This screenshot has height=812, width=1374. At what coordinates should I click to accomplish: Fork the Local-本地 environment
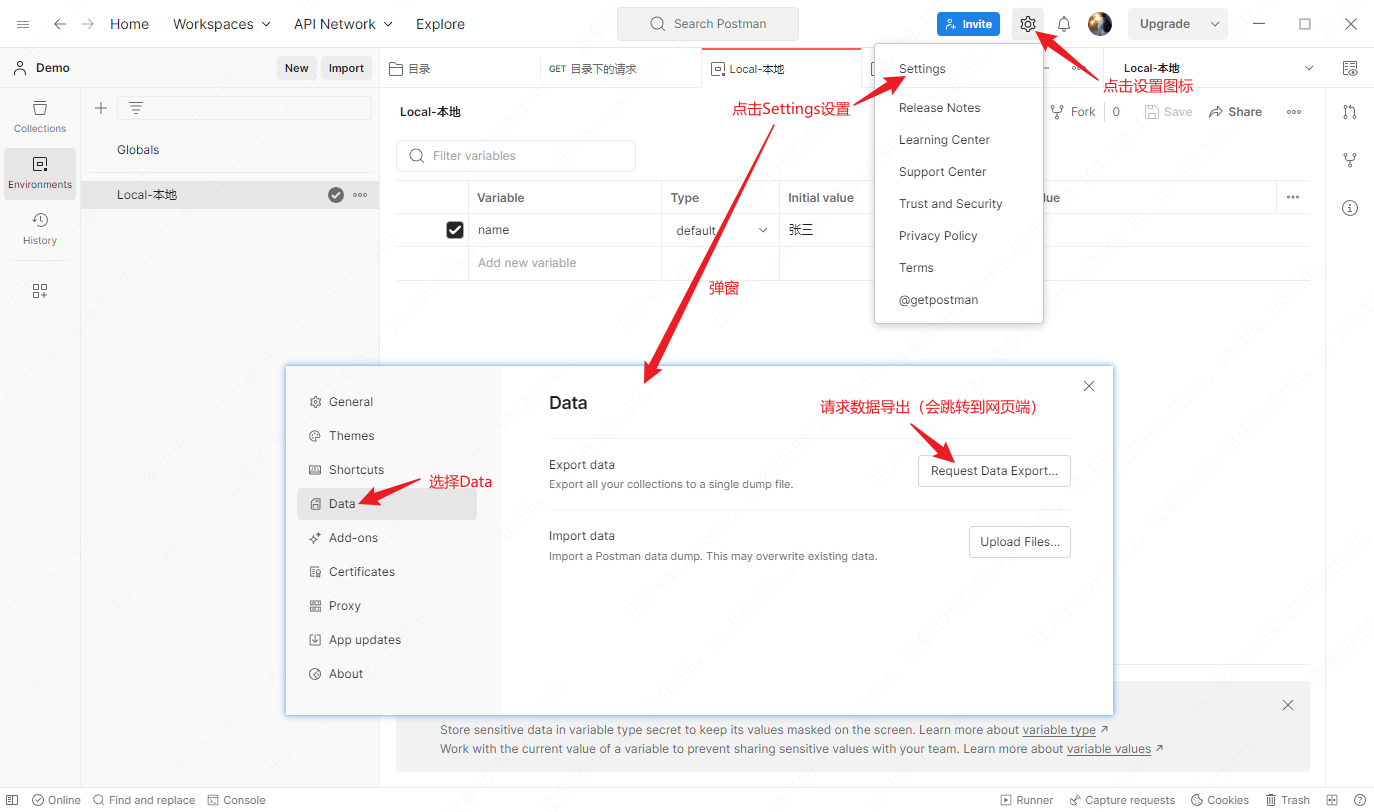pos(1073,112)
